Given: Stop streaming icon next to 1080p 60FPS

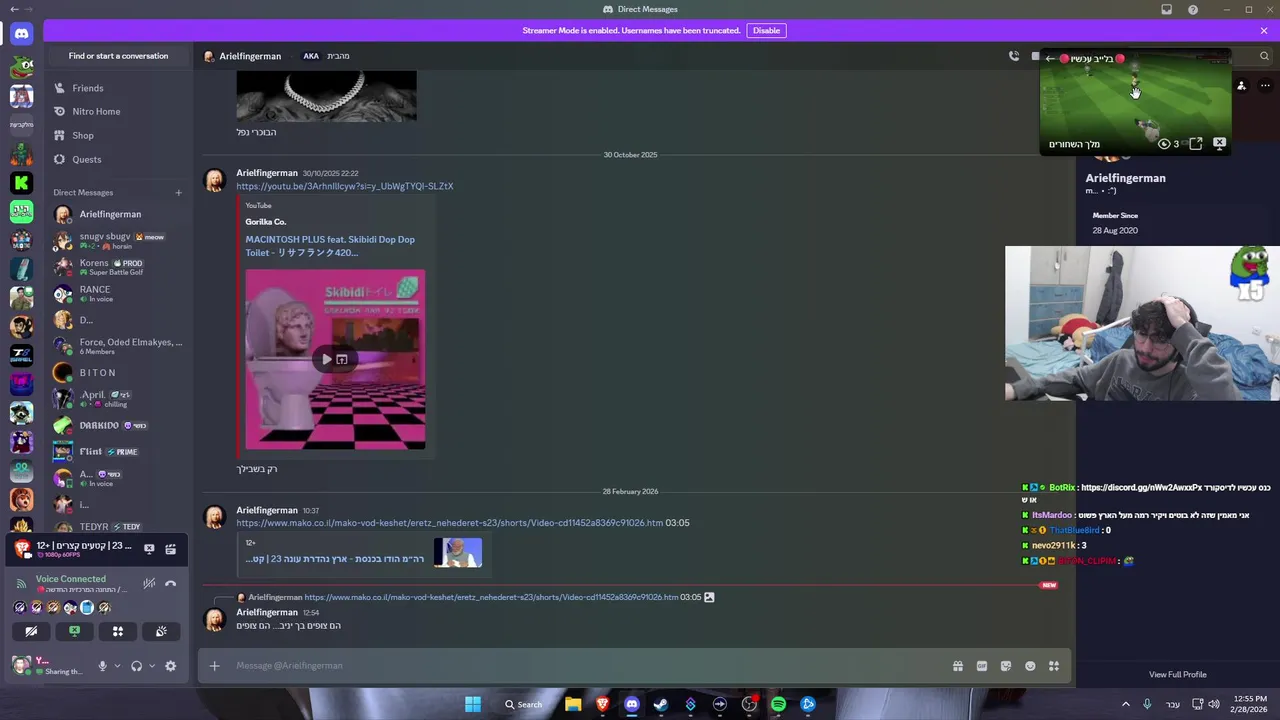Looking at the screenshot, I should tap(149, 548).
